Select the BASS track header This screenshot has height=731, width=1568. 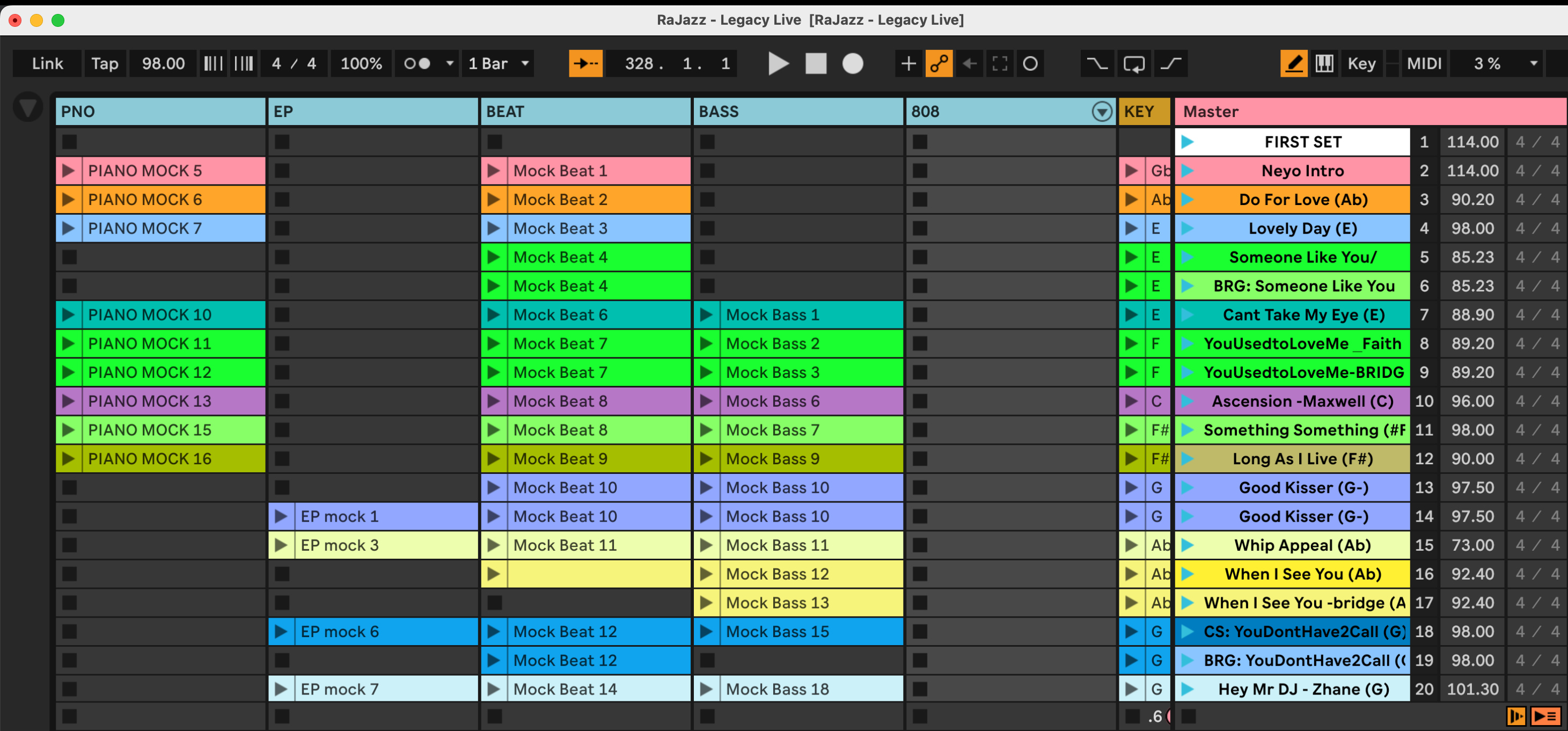[x=798, y=112]
